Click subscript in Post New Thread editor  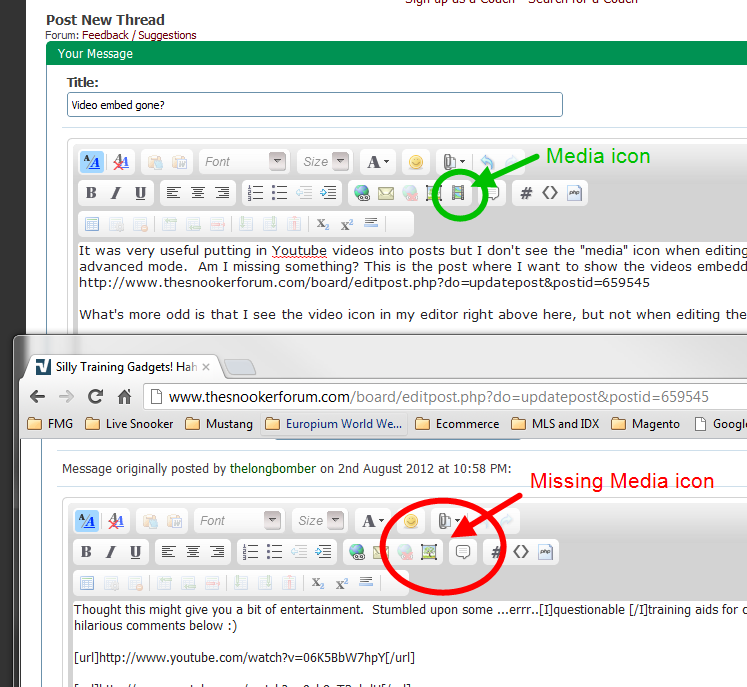323,224
